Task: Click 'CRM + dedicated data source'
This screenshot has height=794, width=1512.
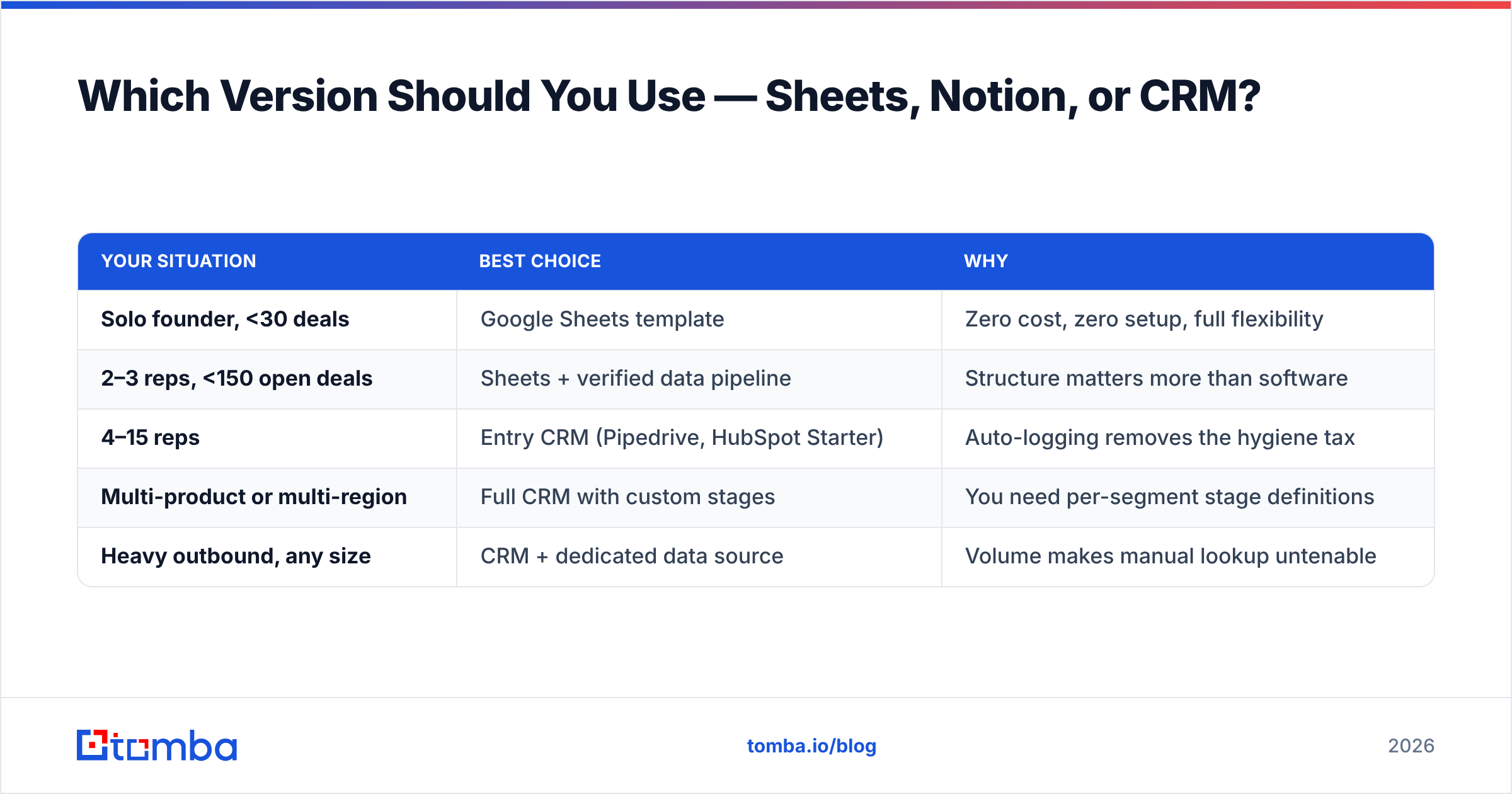Action: pyautogui.click(x=632, y=556)
